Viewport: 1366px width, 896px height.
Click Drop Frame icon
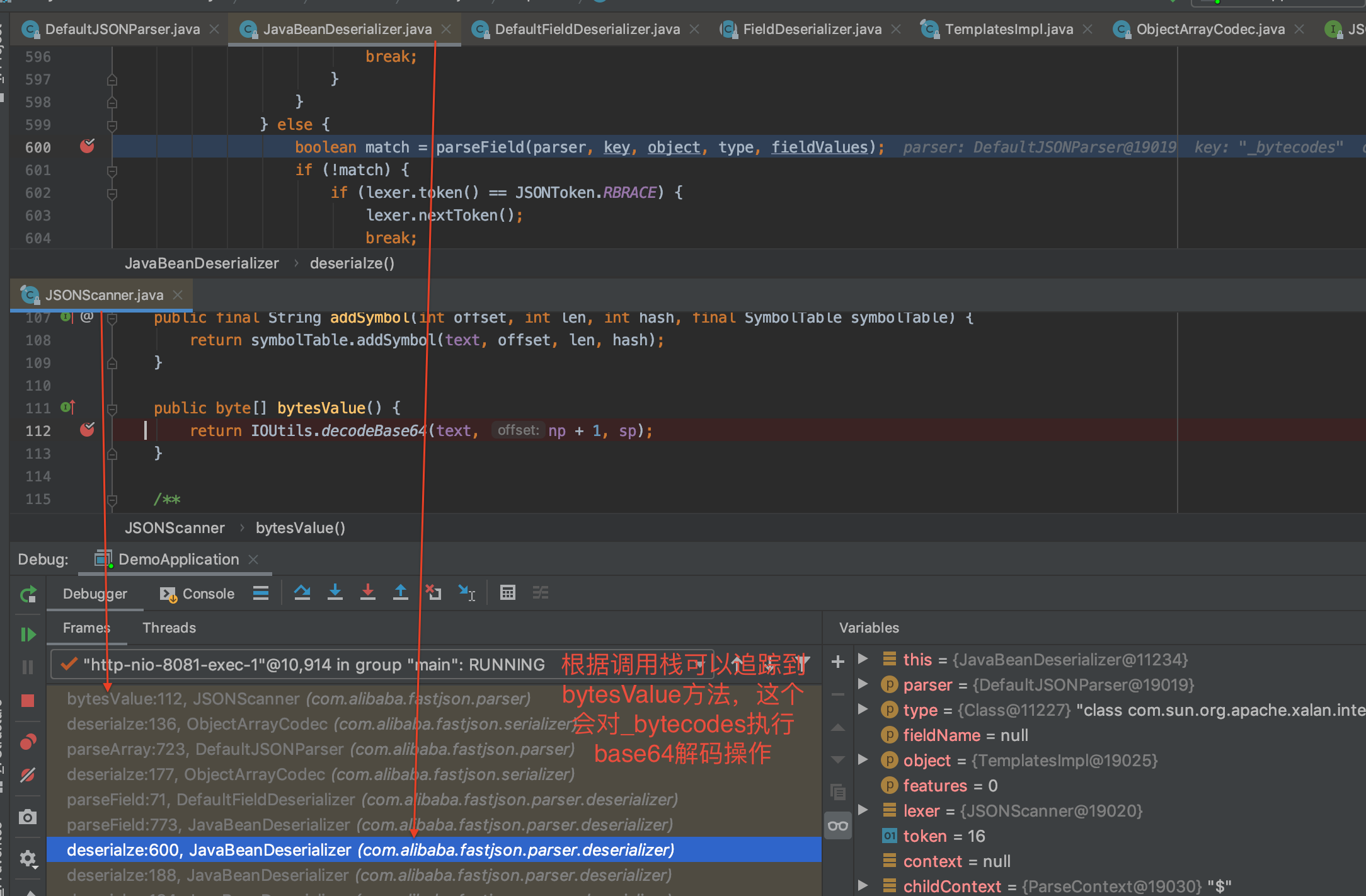[433, 593]
